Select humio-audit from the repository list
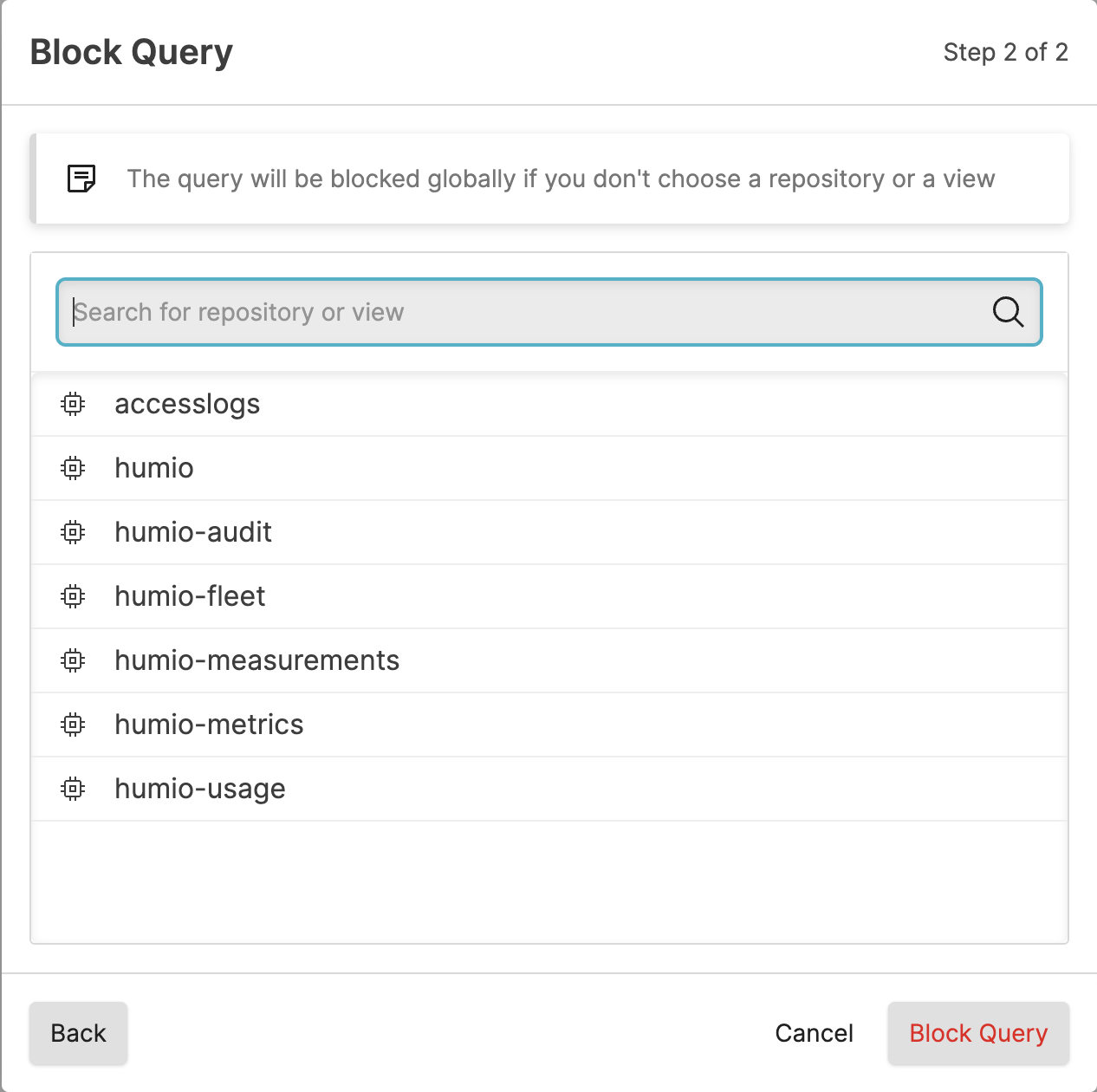The height and width of the screenshot is (1092, 1097). click(x=192, y=532)
